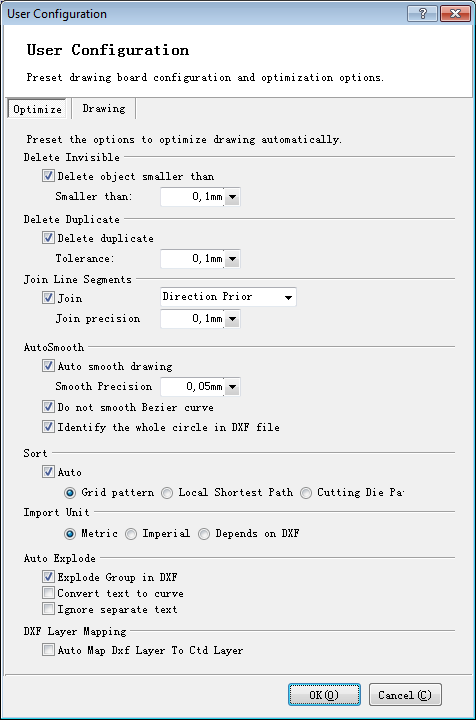Uncheck Delete object smaller than
This screenshot has height=720, width=476.
pyautogui.click(x=48, y=176)
